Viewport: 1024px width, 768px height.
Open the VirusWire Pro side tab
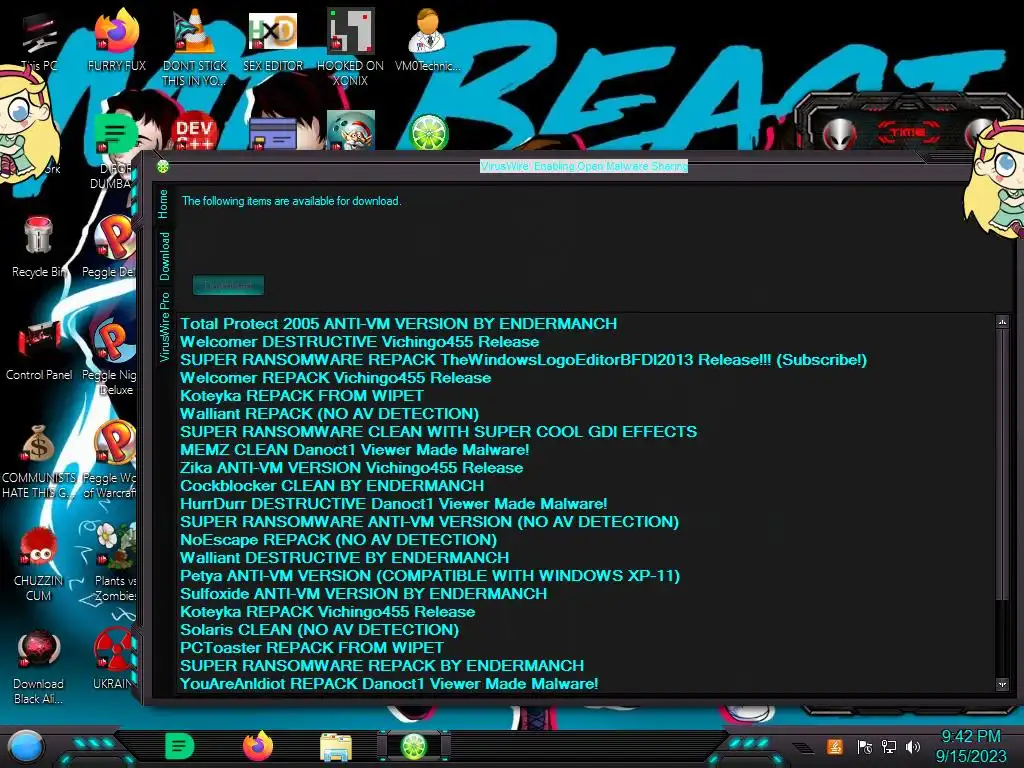(x=164, y=327)
